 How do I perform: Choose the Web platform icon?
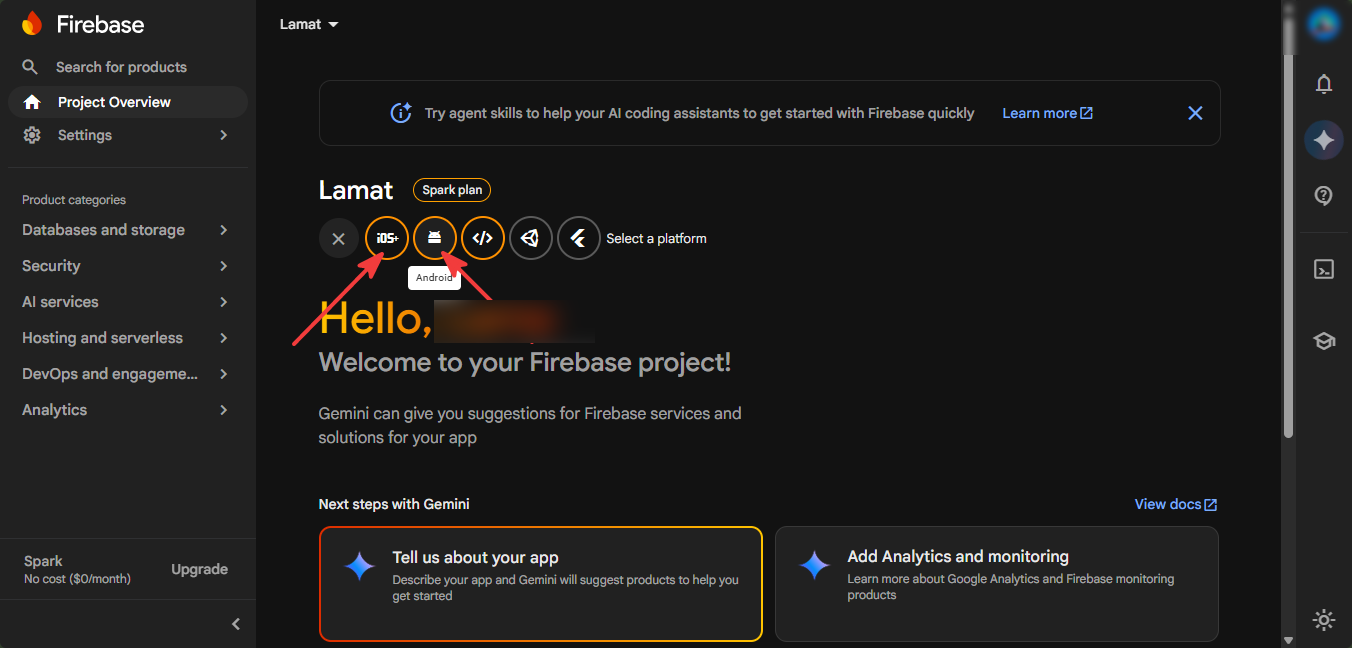(x=483, y=238)
